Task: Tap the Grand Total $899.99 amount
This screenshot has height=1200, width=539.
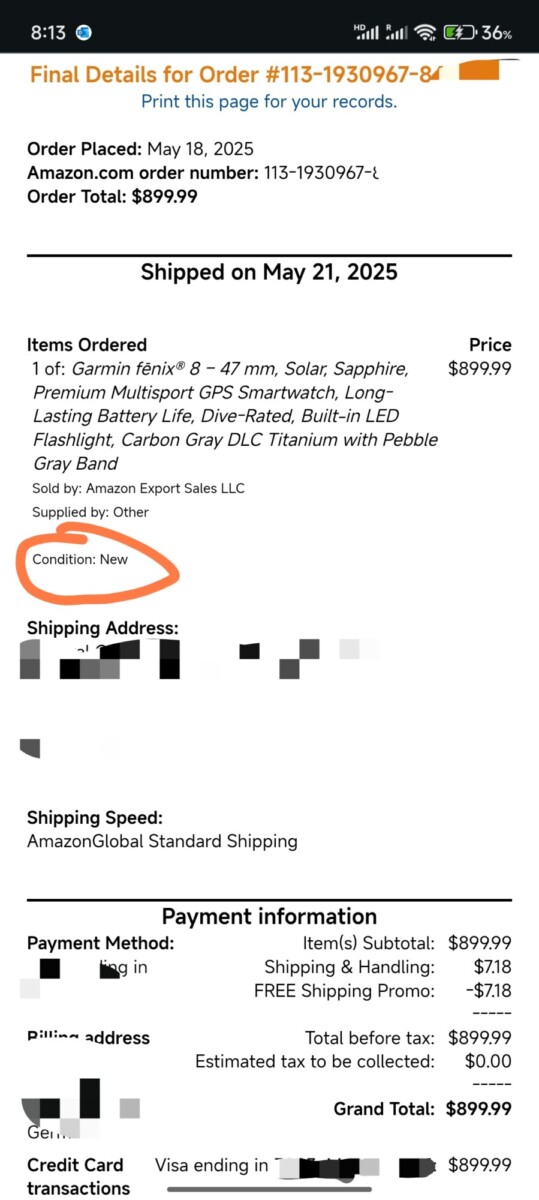Action: coord(479,1108)
